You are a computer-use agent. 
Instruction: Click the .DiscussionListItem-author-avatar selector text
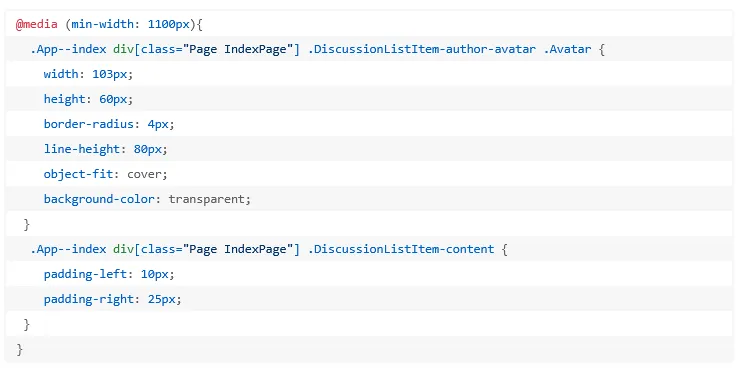coord(422,49)
